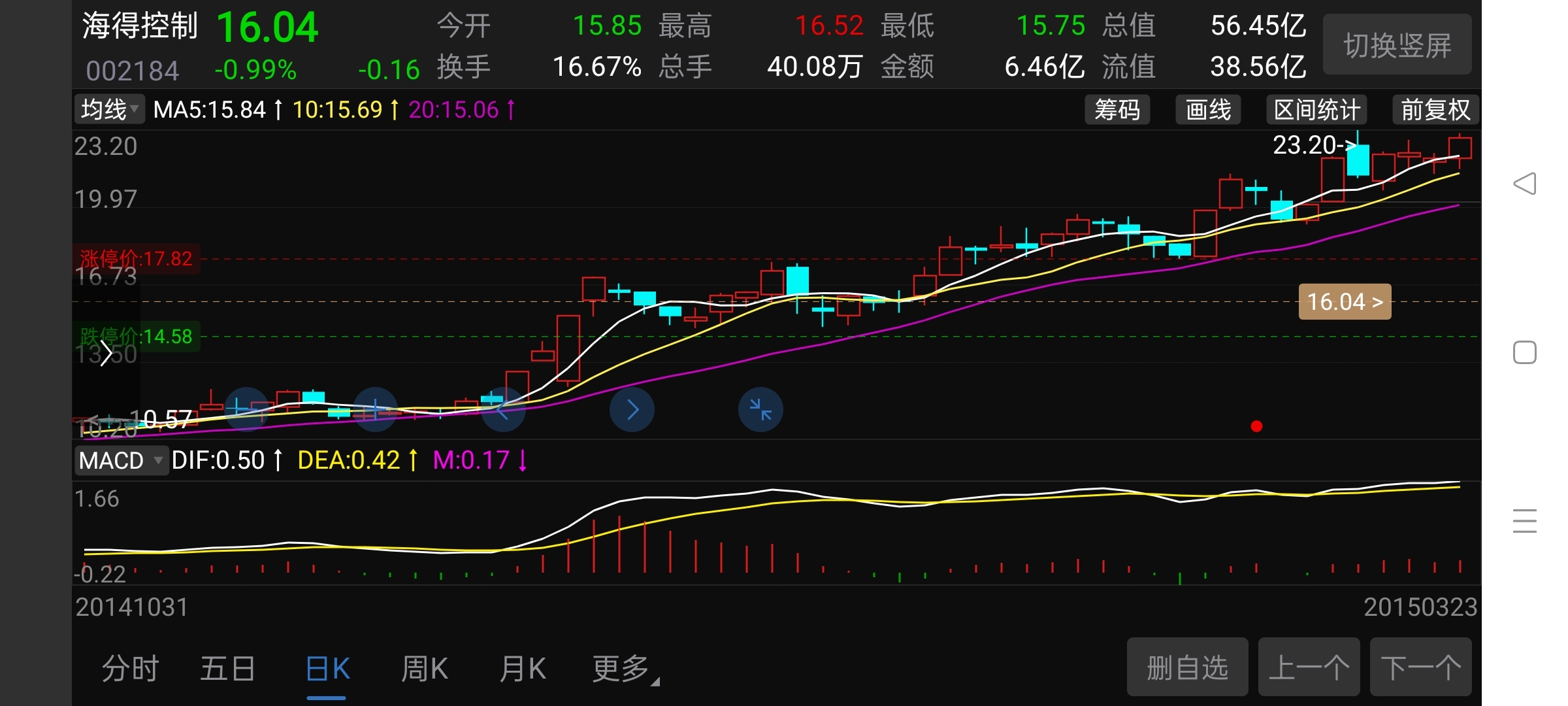Toggle the 筹码 chip distribution view
The width and height of the screenshot is (1568, 706).
point(1117,110)
